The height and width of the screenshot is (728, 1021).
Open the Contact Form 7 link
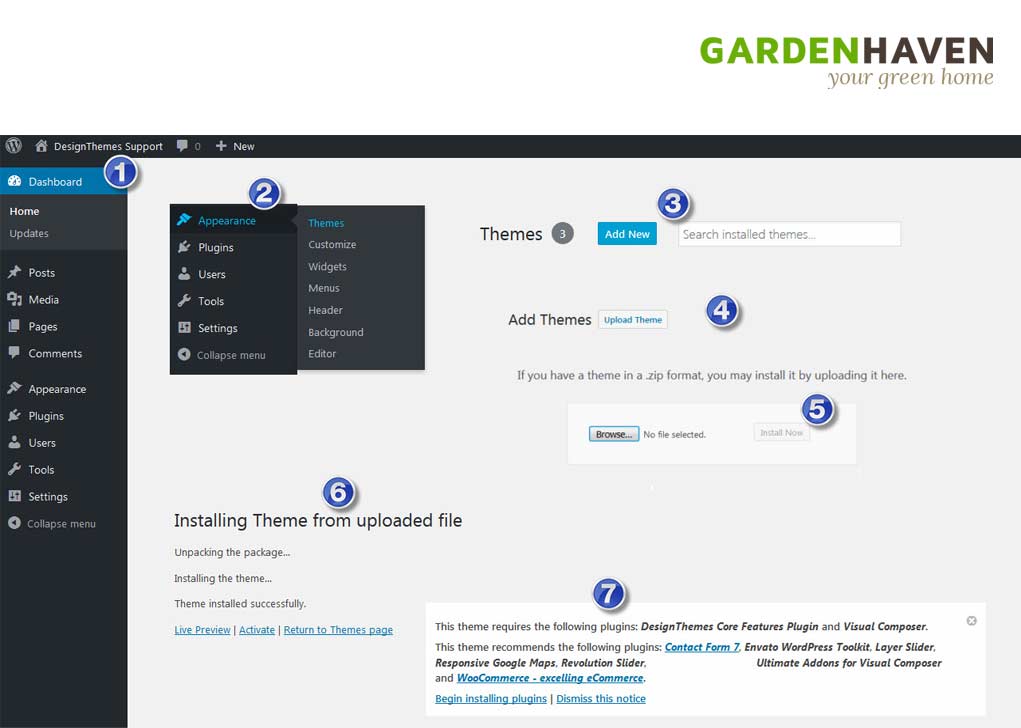pyautogui.click(x=702, y=647)
